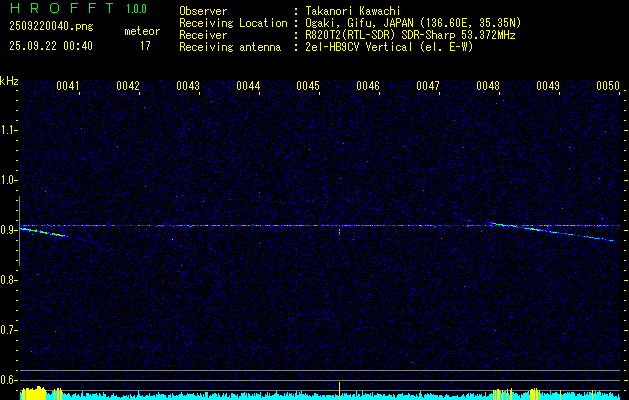
Task: Select the 0048 time marker
Action: point(488,87)
